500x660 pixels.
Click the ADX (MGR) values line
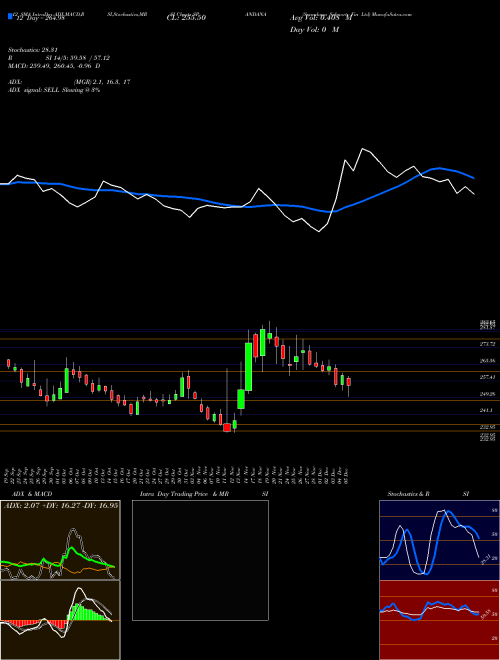69,82
